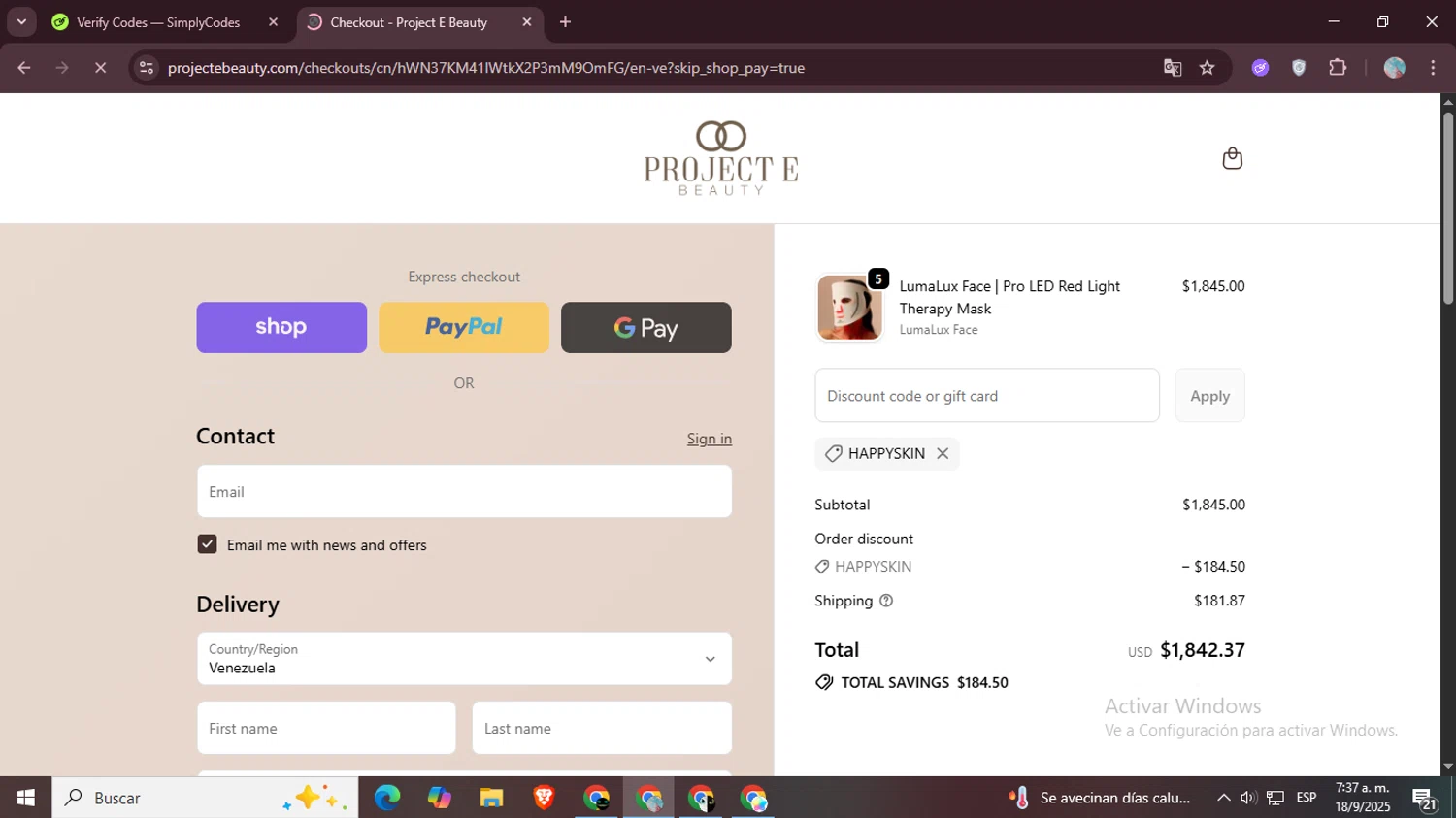Click the volume speaker tray icon

(x=1249, y=798)
